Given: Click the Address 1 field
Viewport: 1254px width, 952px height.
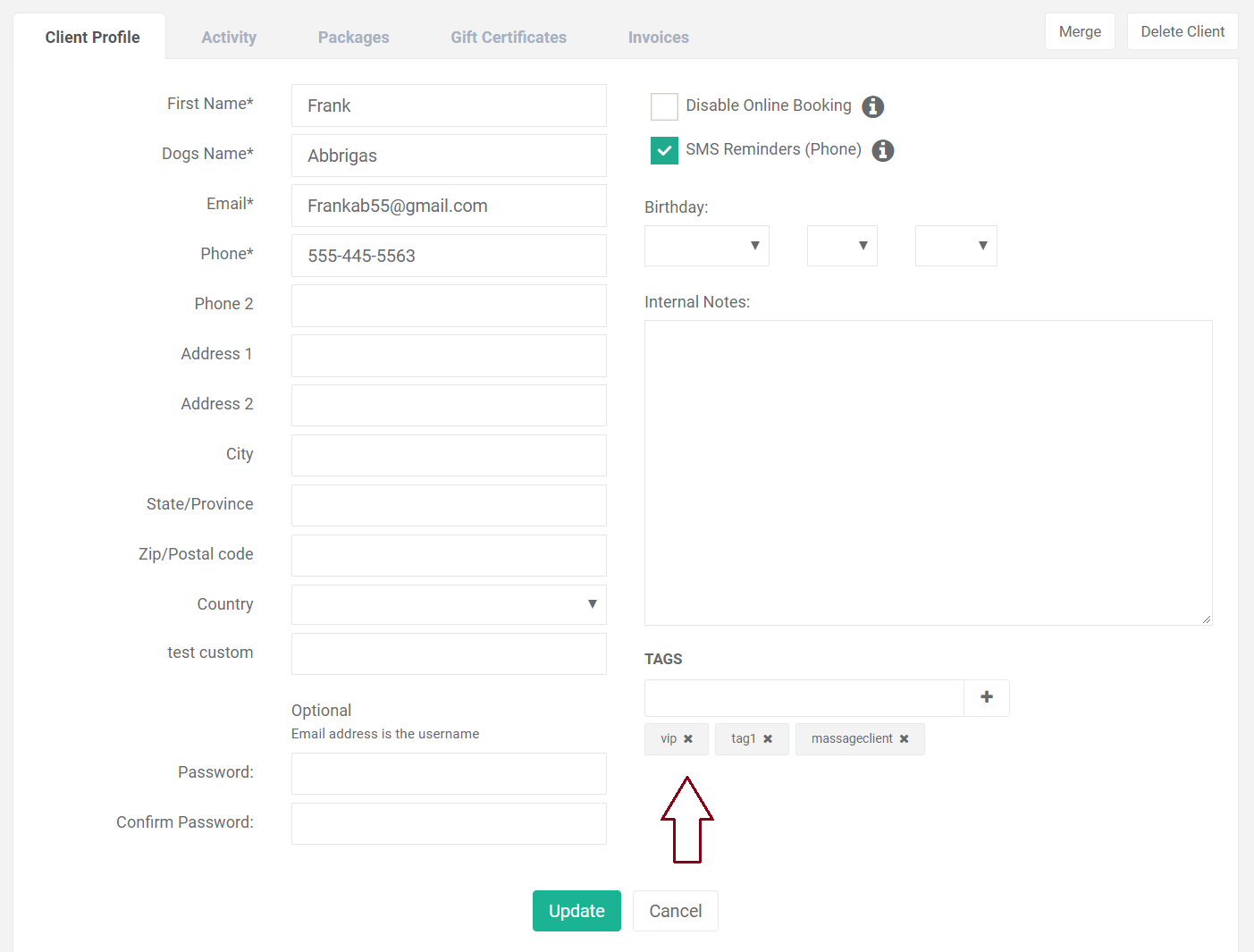Looking at the screenshot, I should (x=449, y=356).
